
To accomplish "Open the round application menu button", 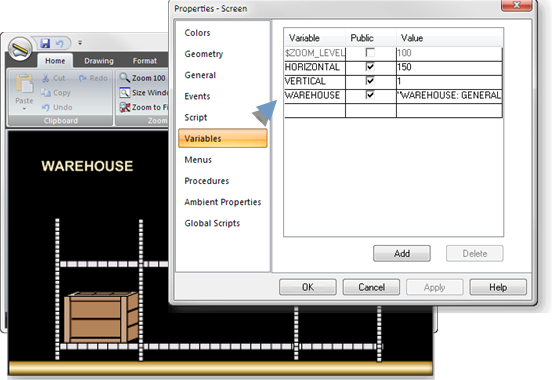I will pyautogui.click(x=20, y=49).
